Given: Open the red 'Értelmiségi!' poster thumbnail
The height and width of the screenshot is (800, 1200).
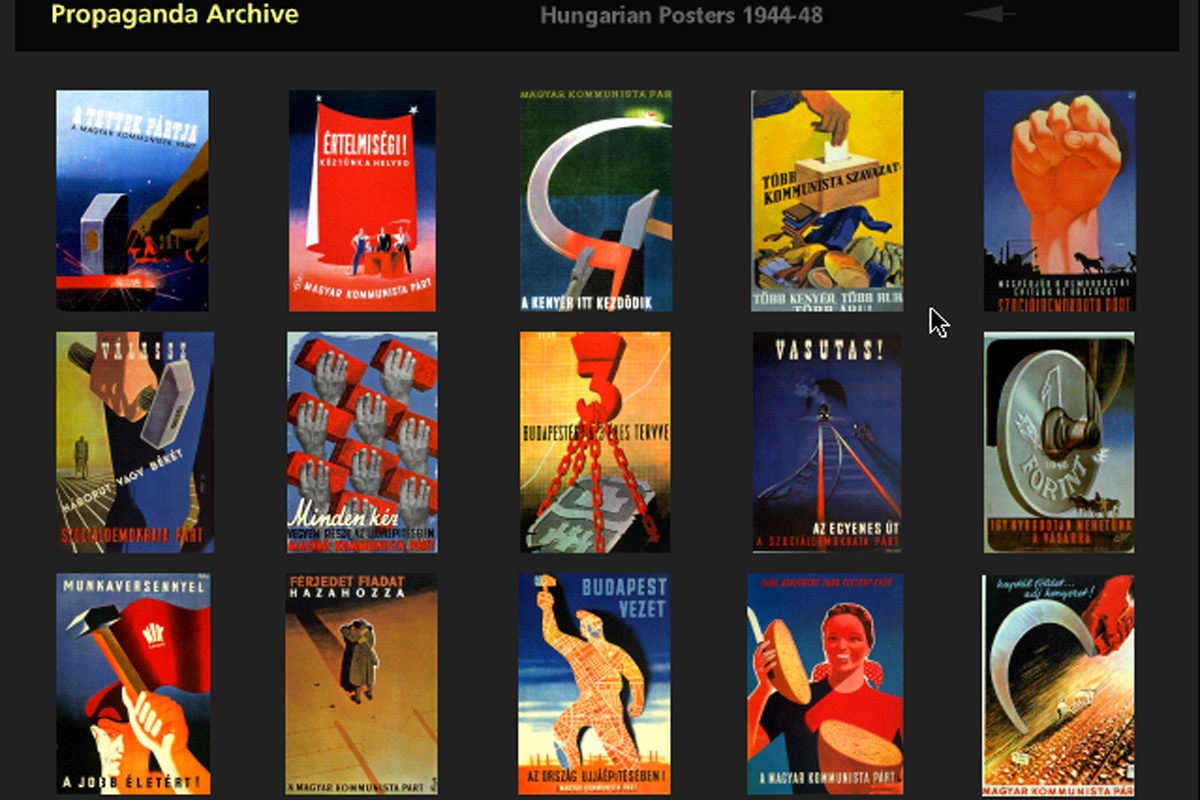Looking at the screenshot, I should (x=362, y=200).
